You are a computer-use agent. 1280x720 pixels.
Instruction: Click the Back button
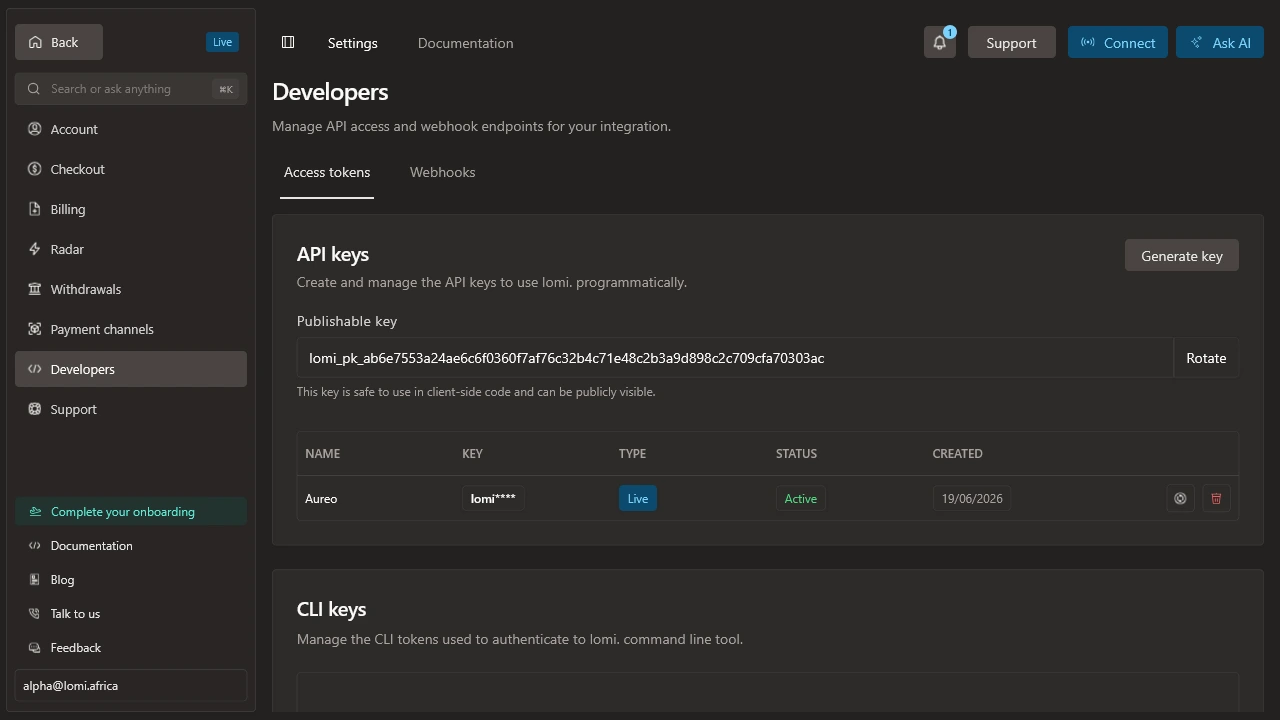(x=59, y=42)
